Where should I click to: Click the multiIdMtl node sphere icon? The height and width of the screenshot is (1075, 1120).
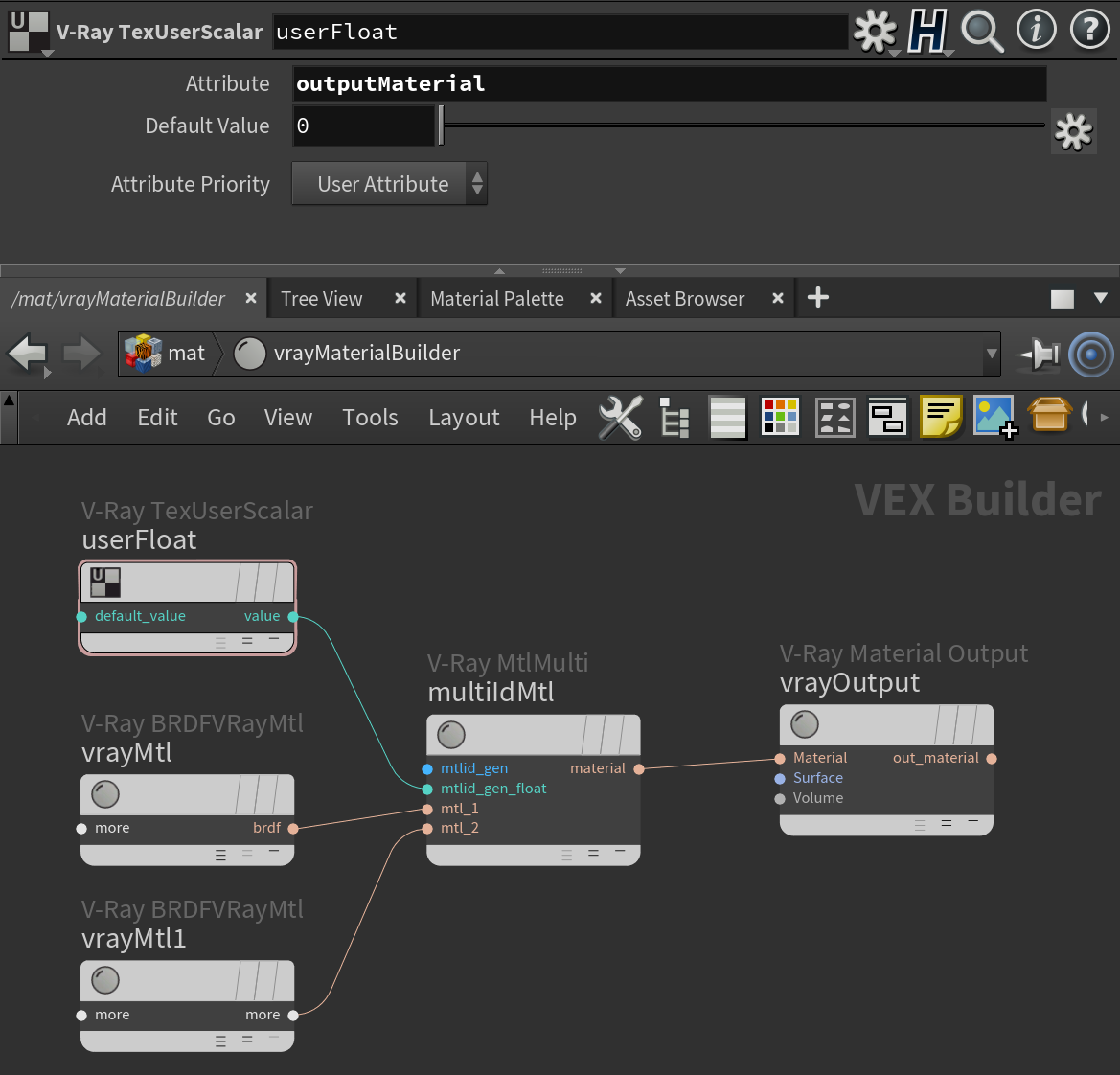(x=451, y=734)
